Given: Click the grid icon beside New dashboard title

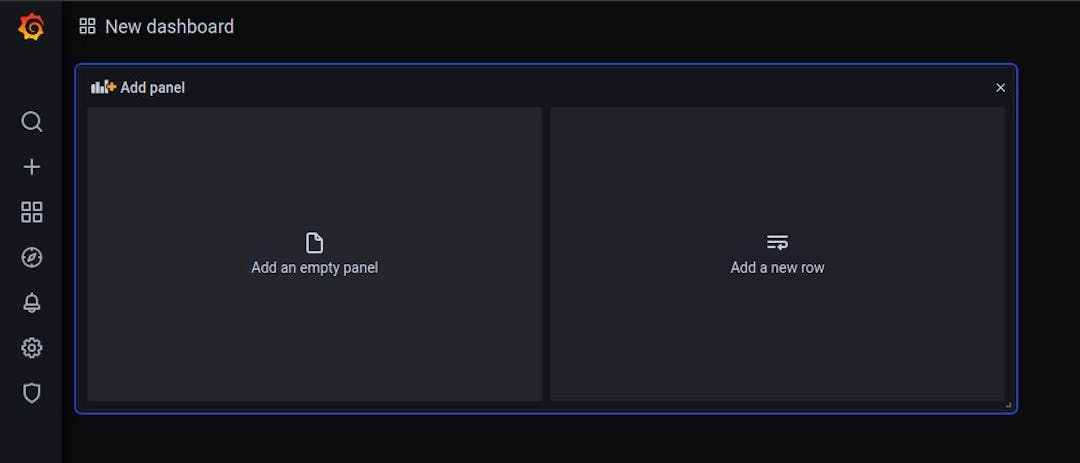Looking at the screenshot, I should point(88,27).
